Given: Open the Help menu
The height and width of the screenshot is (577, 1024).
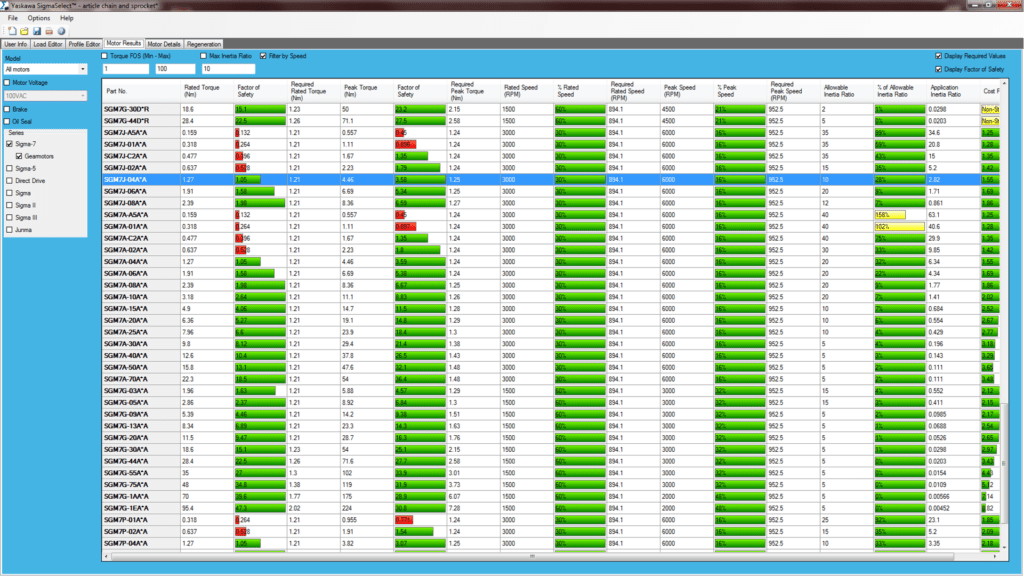Looking at the screenshot, I should pos(67,18).
